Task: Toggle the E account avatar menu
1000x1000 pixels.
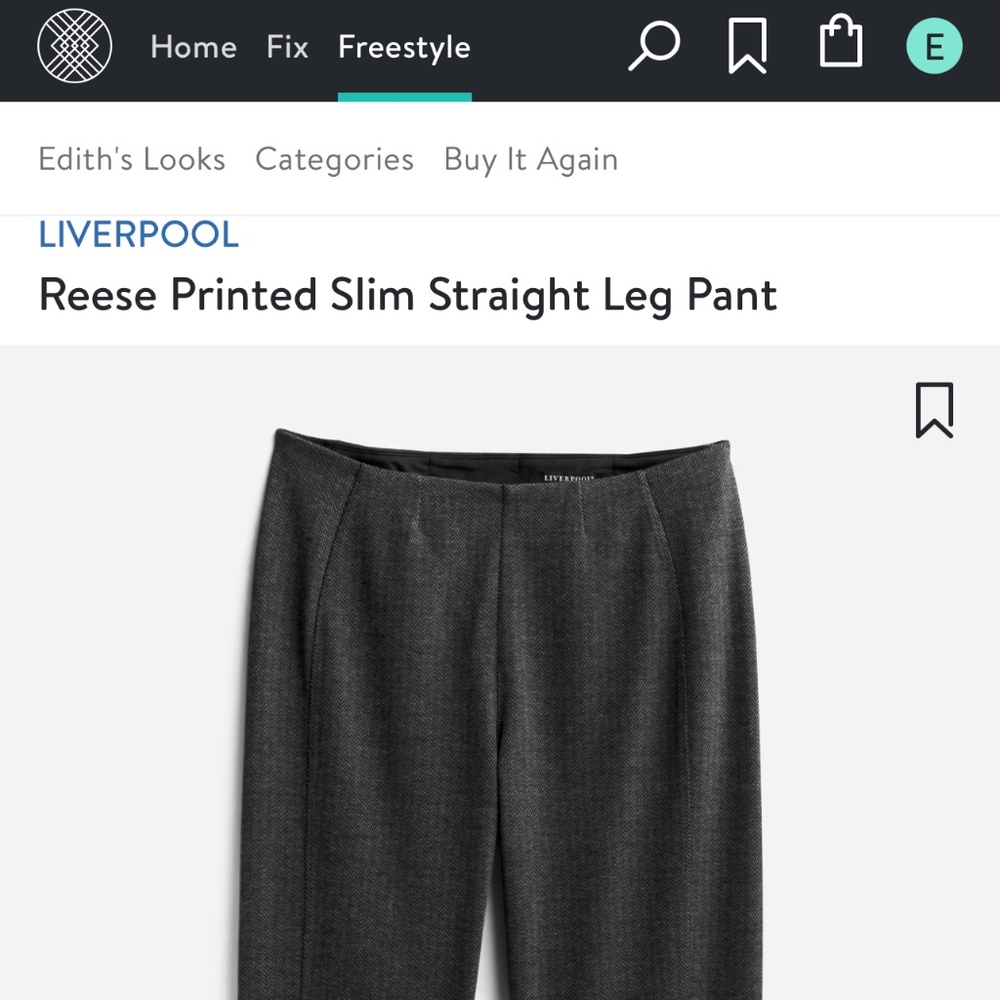Action: point(933,45)
